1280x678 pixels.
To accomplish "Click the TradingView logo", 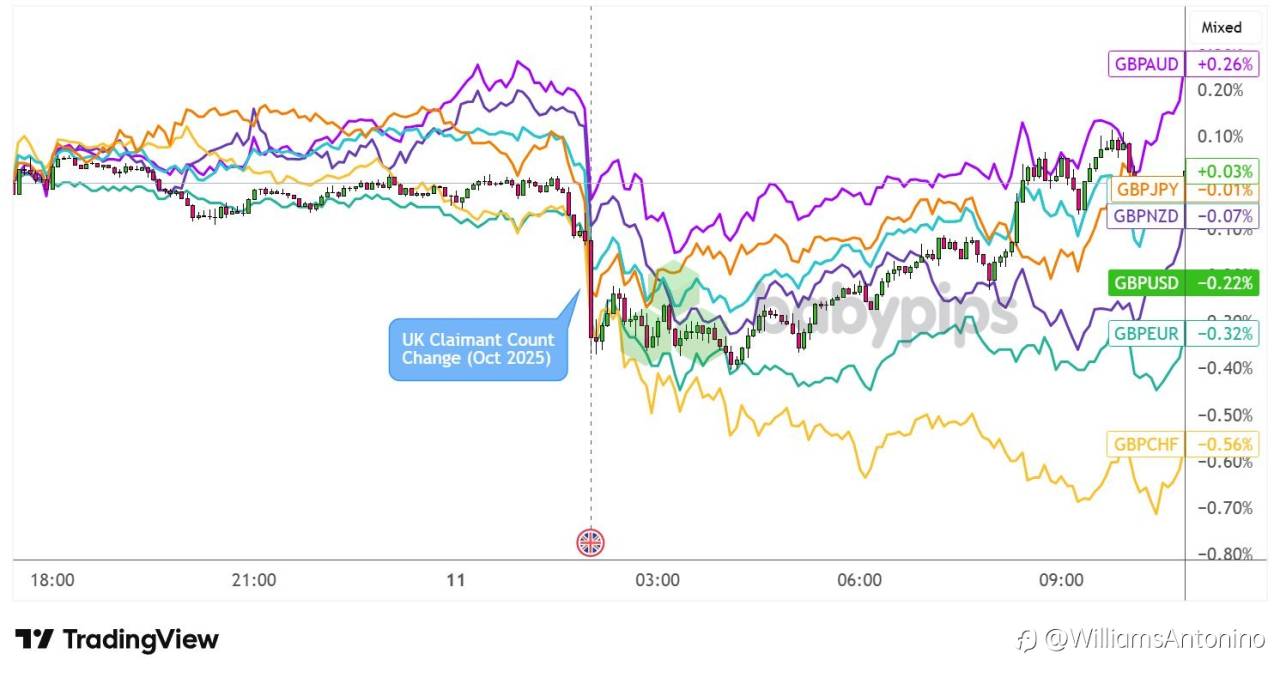I will coord(117,640).
